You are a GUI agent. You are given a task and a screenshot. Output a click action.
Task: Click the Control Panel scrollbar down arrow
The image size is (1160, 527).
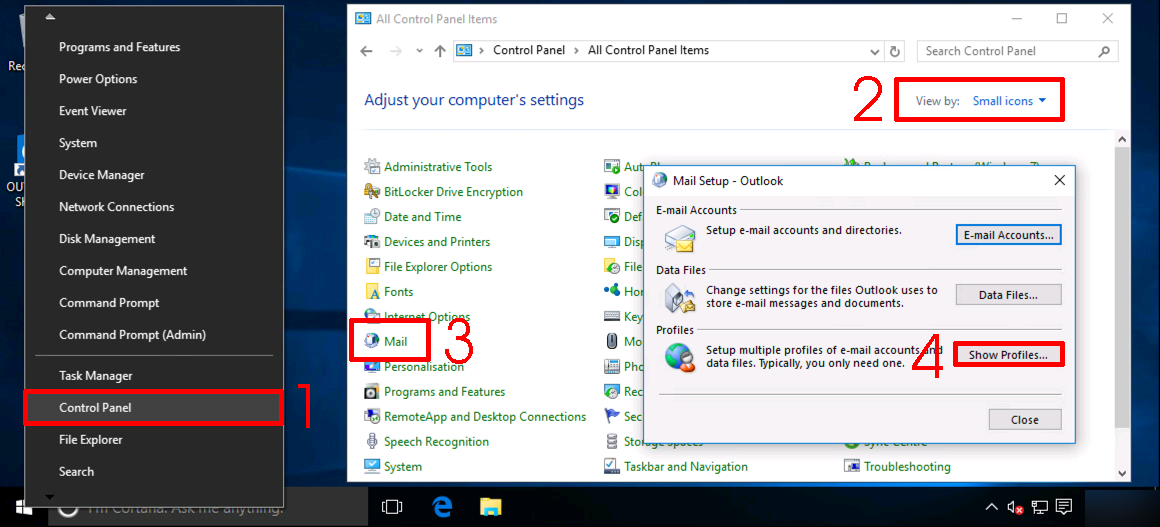[1122, 473]
